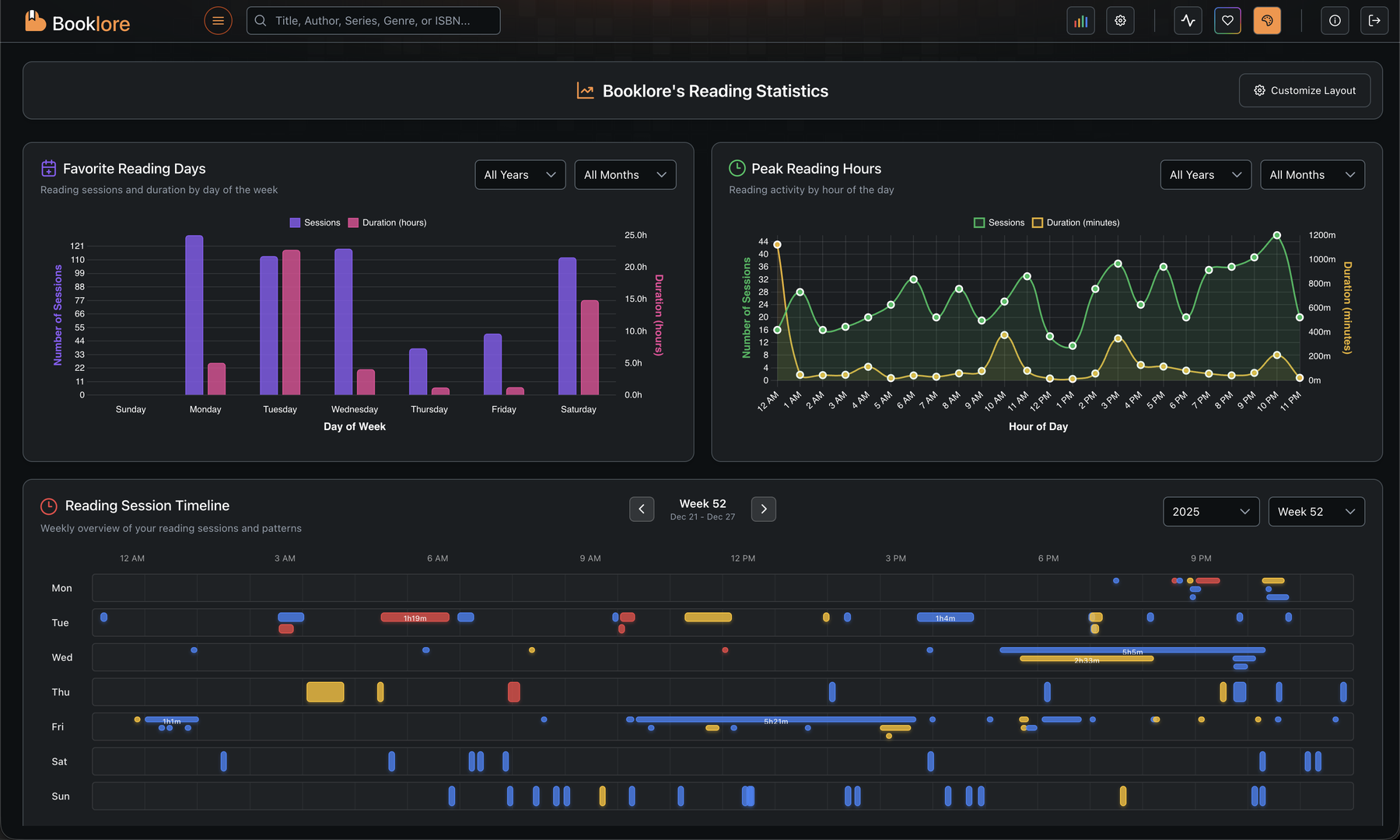Open All Months dropdown in Peak Reading Hours

(1312, 175)
